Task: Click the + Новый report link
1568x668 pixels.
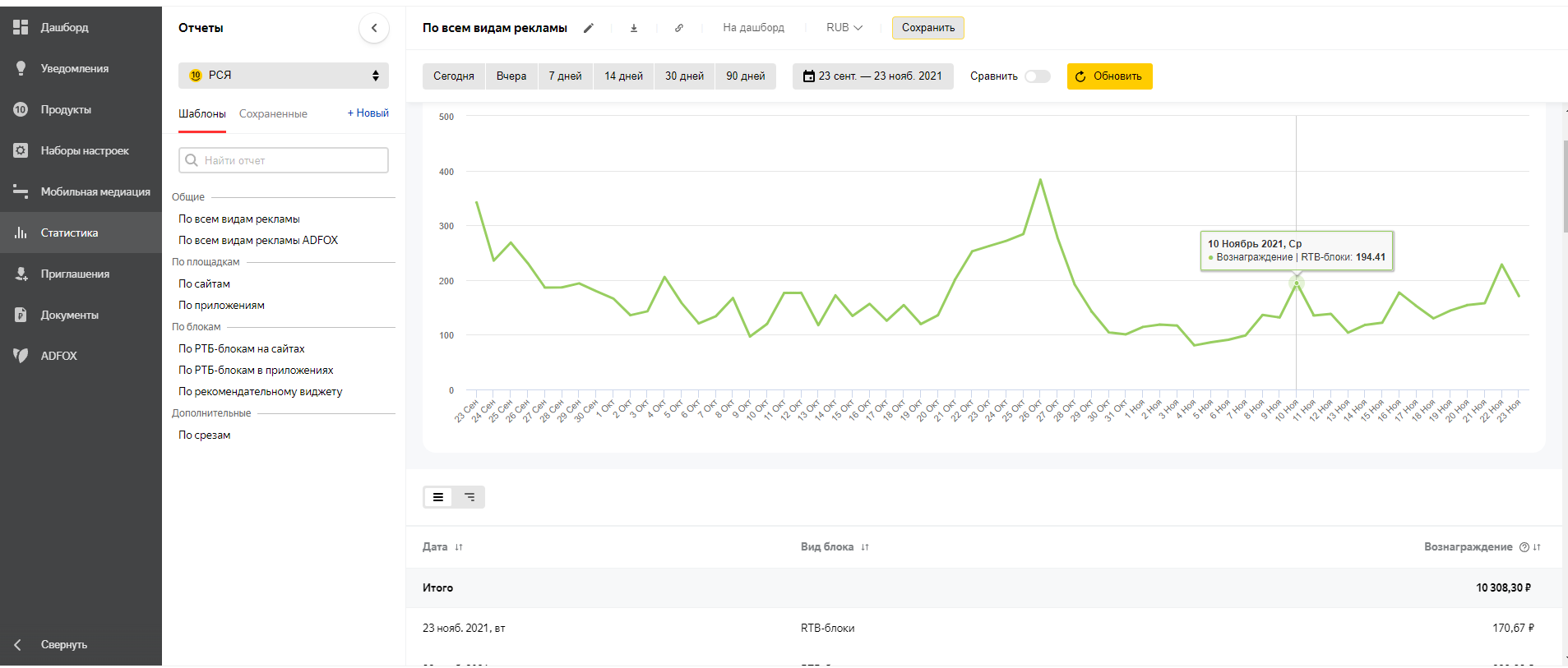Action: 368,113
